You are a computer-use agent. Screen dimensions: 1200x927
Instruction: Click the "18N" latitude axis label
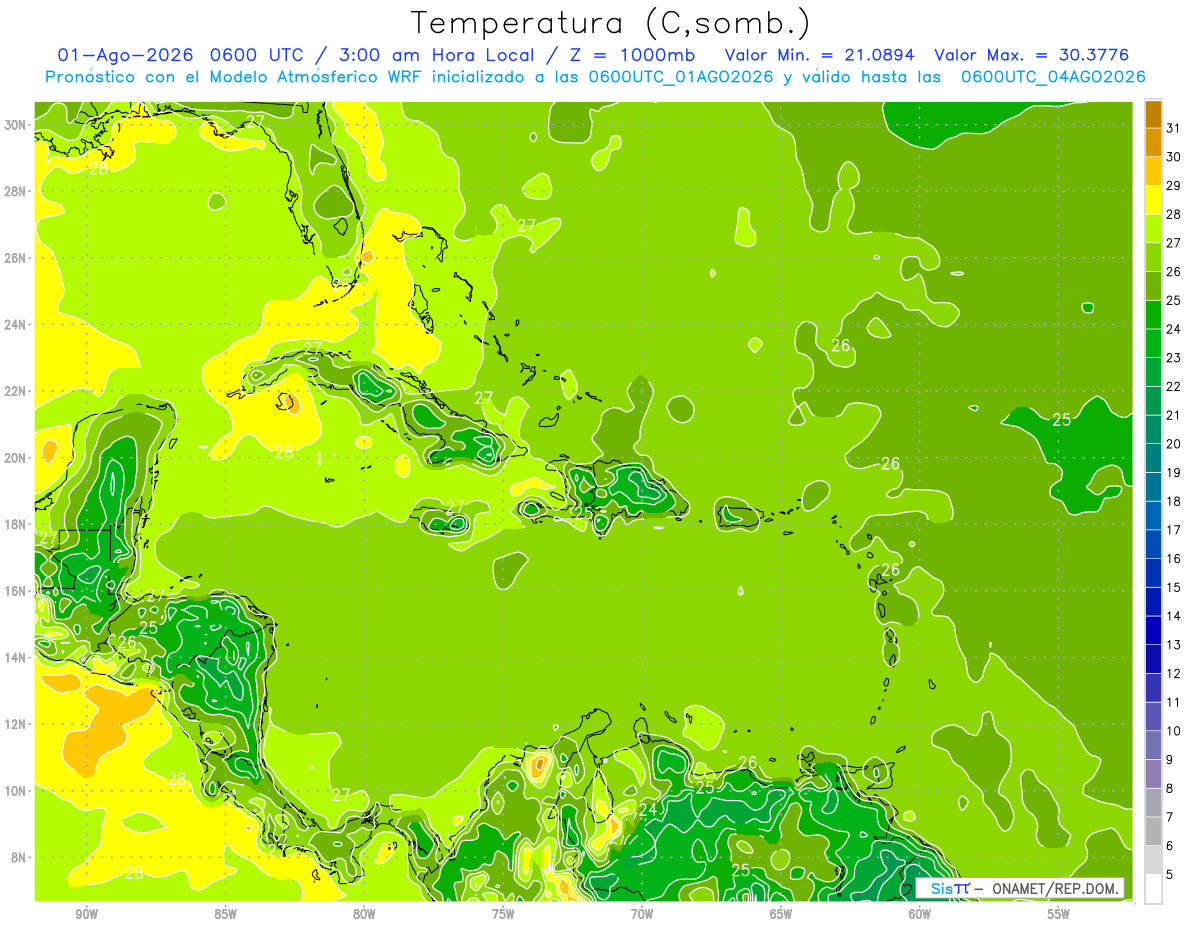click(16, 524)
